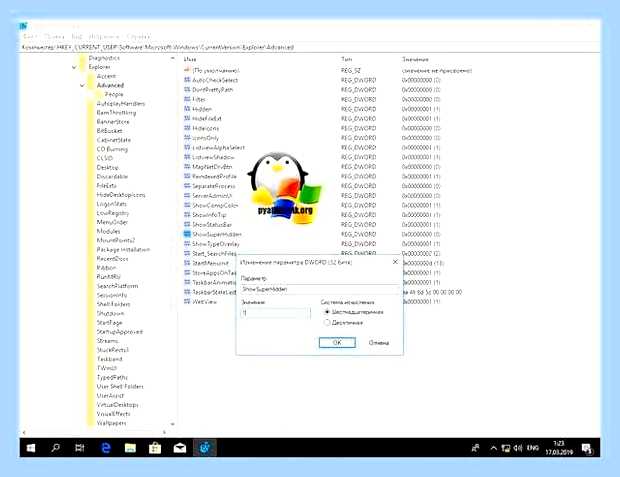The height and width of the screenshot is (477, 620).
Task: Sort by the Тип column header
Action: click(x=346, y=59)
